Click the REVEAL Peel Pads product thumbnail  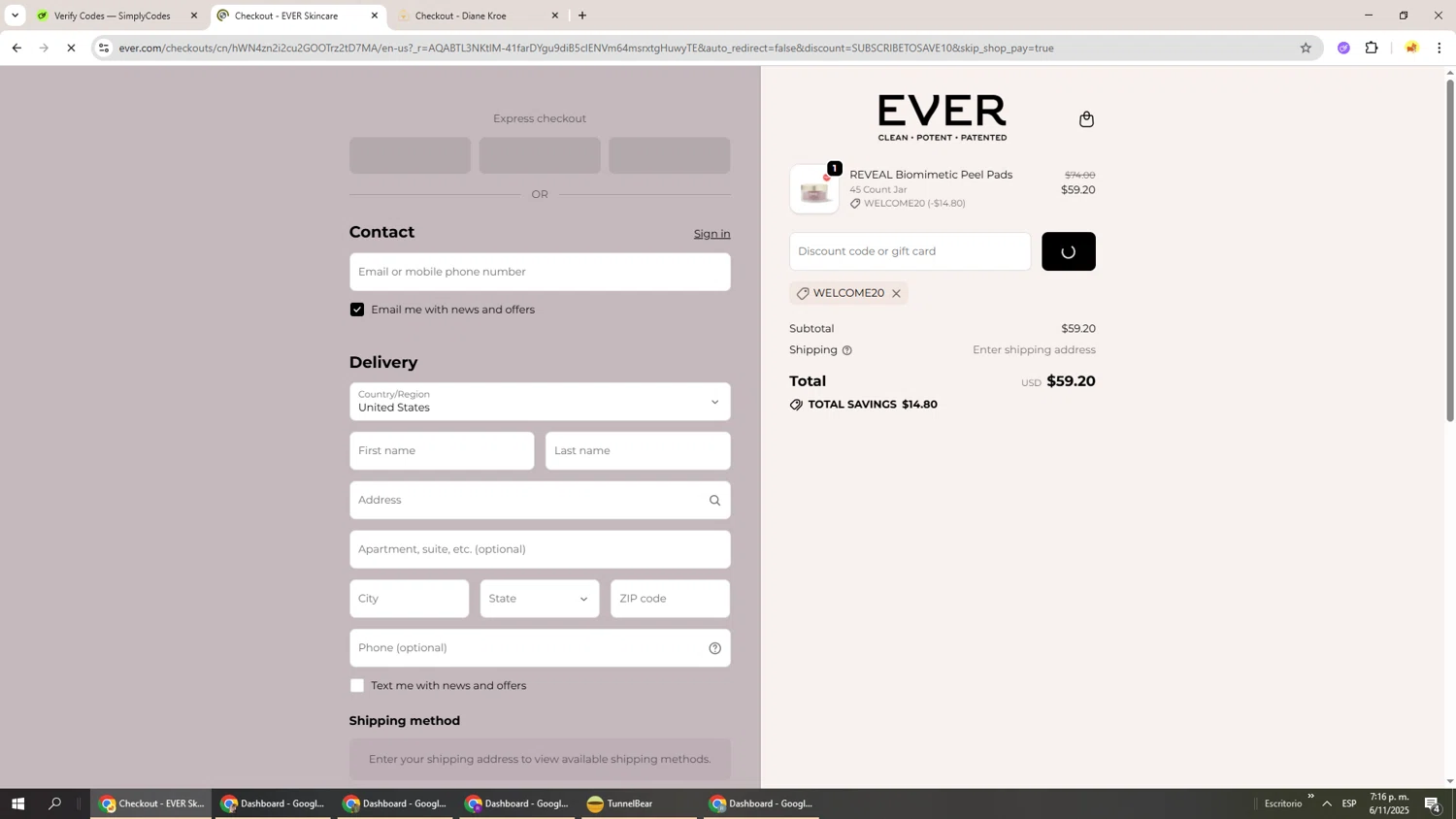(x=814, y=188)
